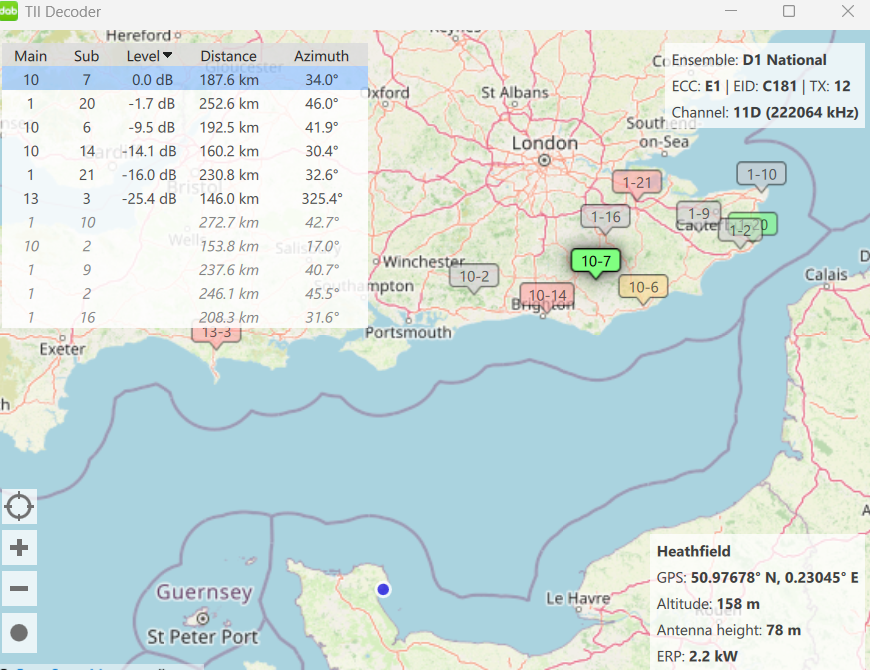This screenshot has height=670, width=870.
Task: Click azimuth value 325.4° in table
Action: click(322, 199)
